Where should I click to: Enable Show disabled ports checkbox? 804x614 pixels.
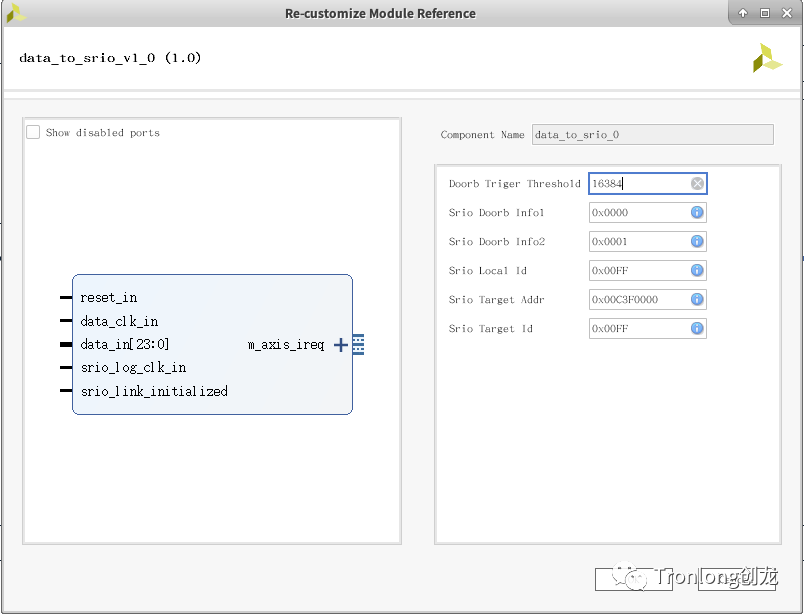33,132
